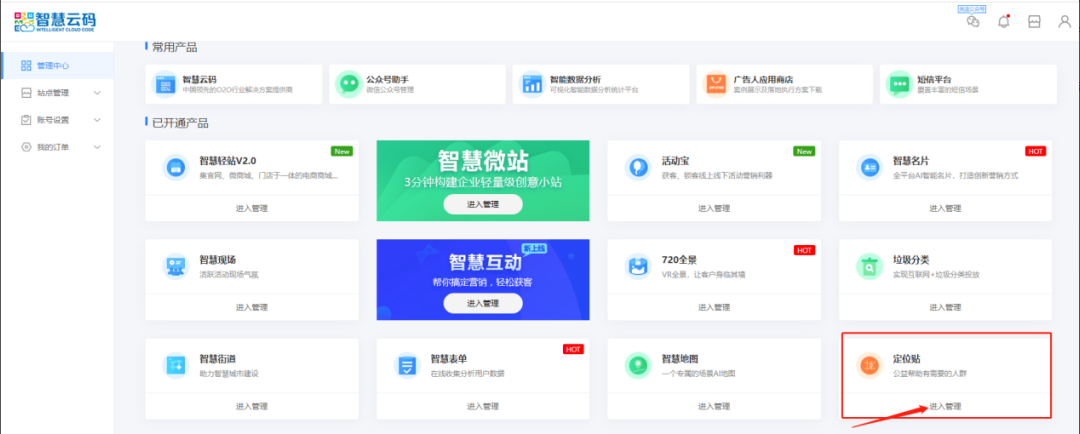Open the 智慧互动 banner thumbnail

483,279
